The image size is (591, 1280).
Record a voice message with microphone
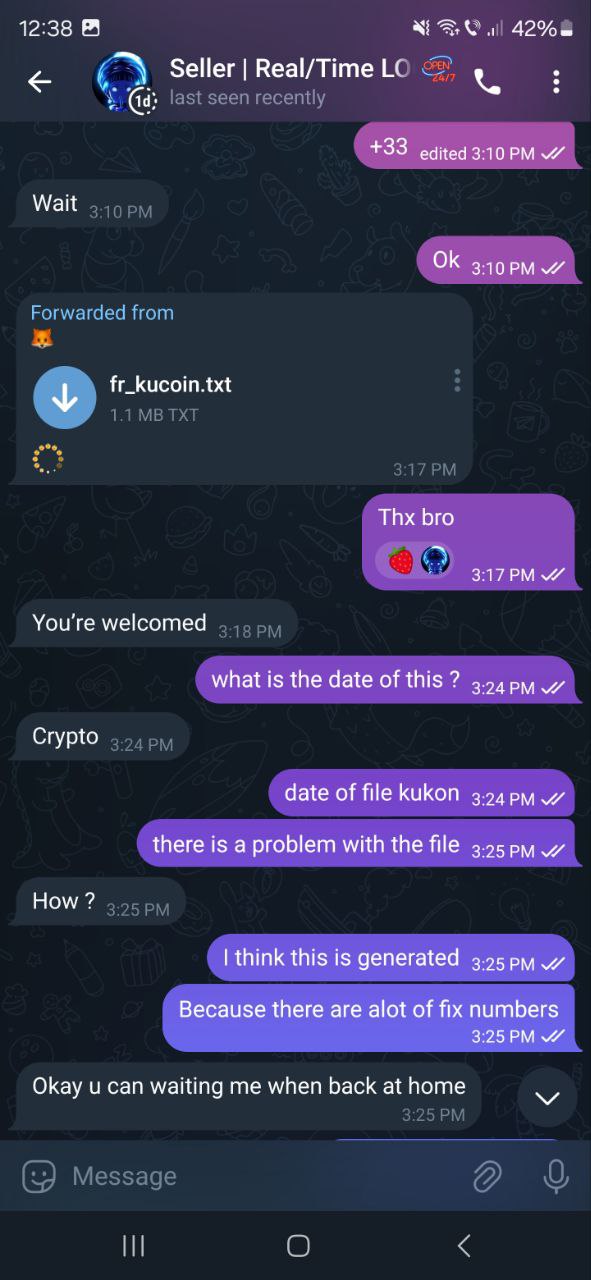(555, 1176)
